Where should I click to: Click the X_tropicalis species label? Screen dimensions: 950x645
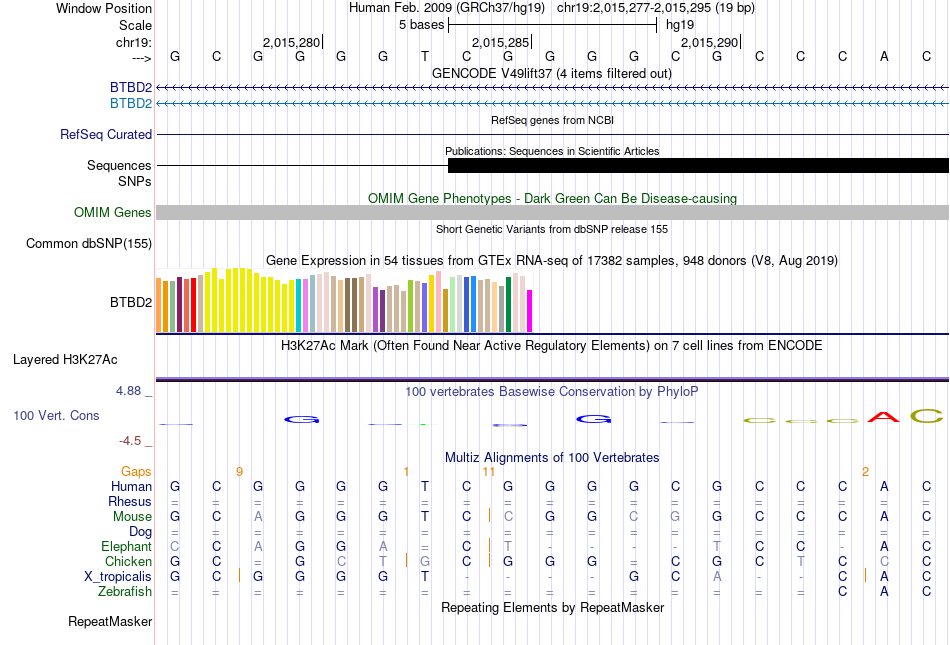[x=118, y=577]
